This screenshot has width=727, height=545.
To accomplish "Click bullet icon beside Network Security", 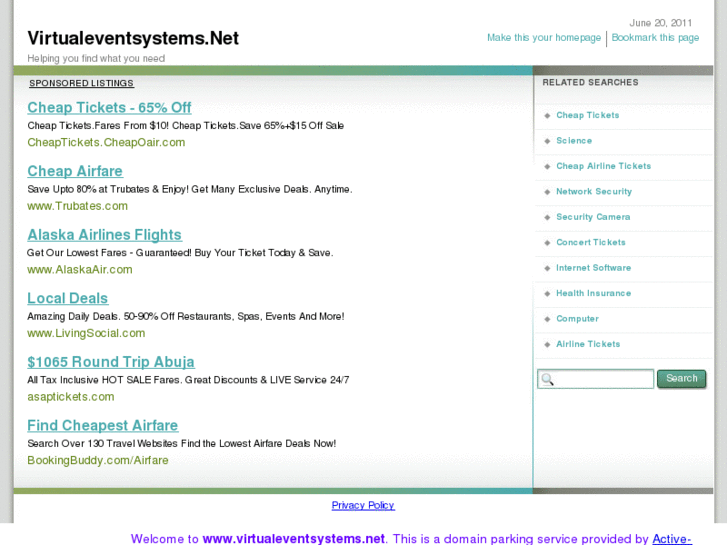I will tap(547, 192).
